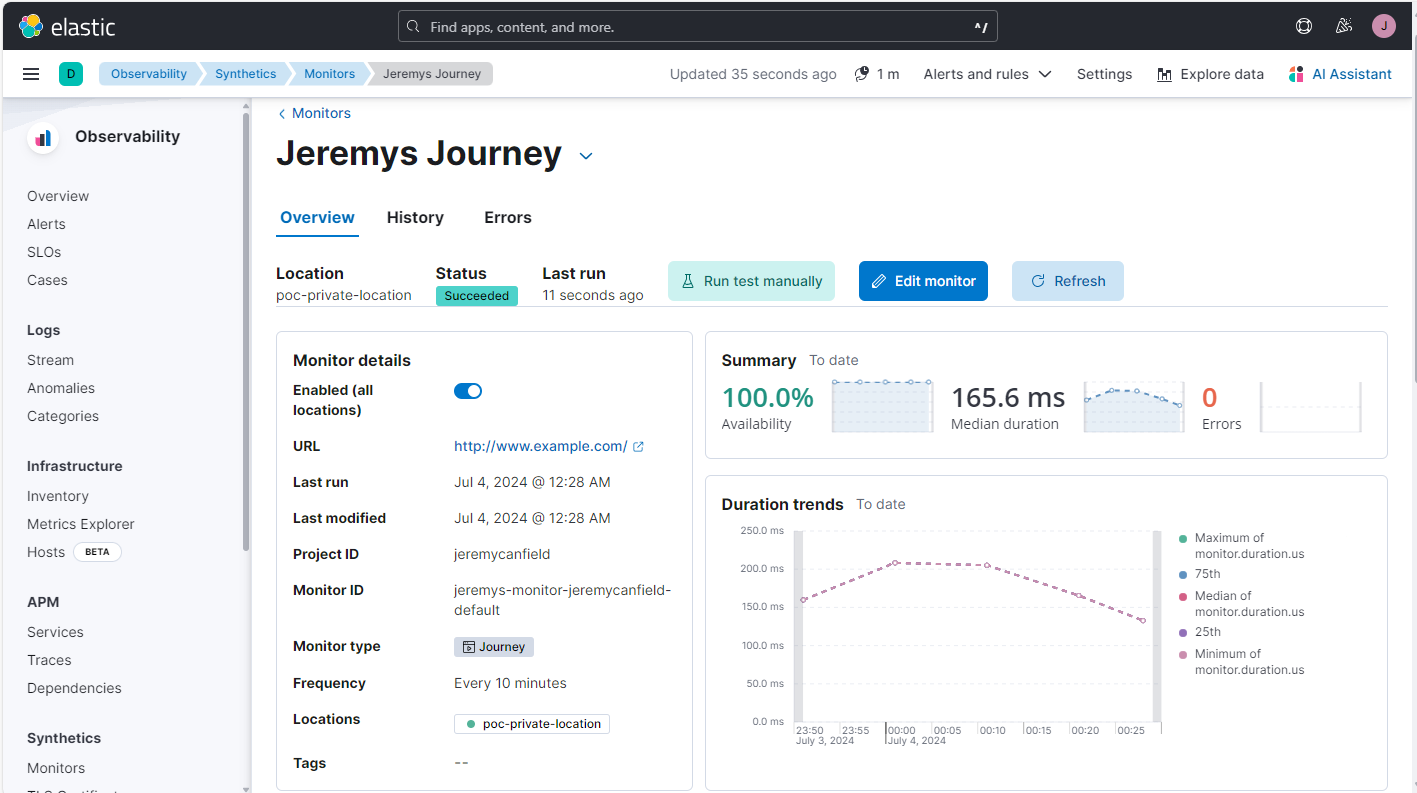This screenshot has height=793, width=1417.
Task: Click the Elastic logo
Action: pyautogui.click(x=68, y=26)
